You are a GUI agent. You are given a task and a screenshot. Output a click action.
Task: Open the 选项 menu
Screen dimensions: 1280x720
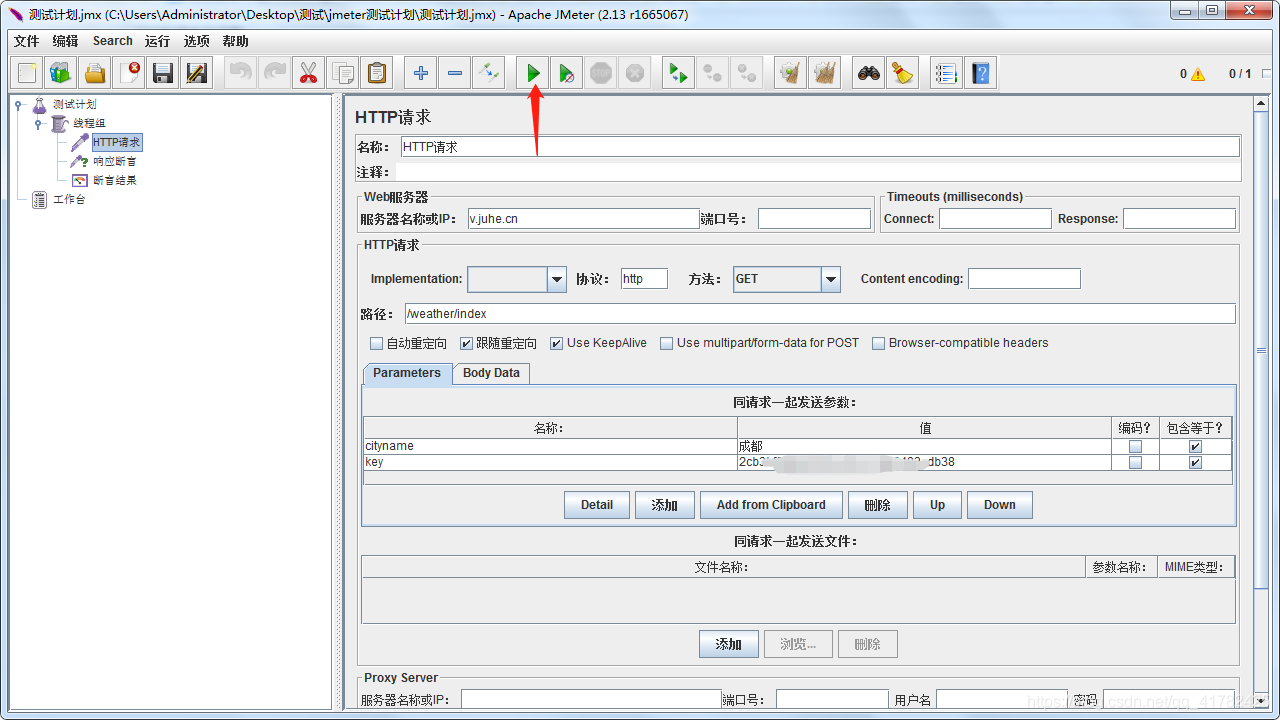click(x=197, y=41)
